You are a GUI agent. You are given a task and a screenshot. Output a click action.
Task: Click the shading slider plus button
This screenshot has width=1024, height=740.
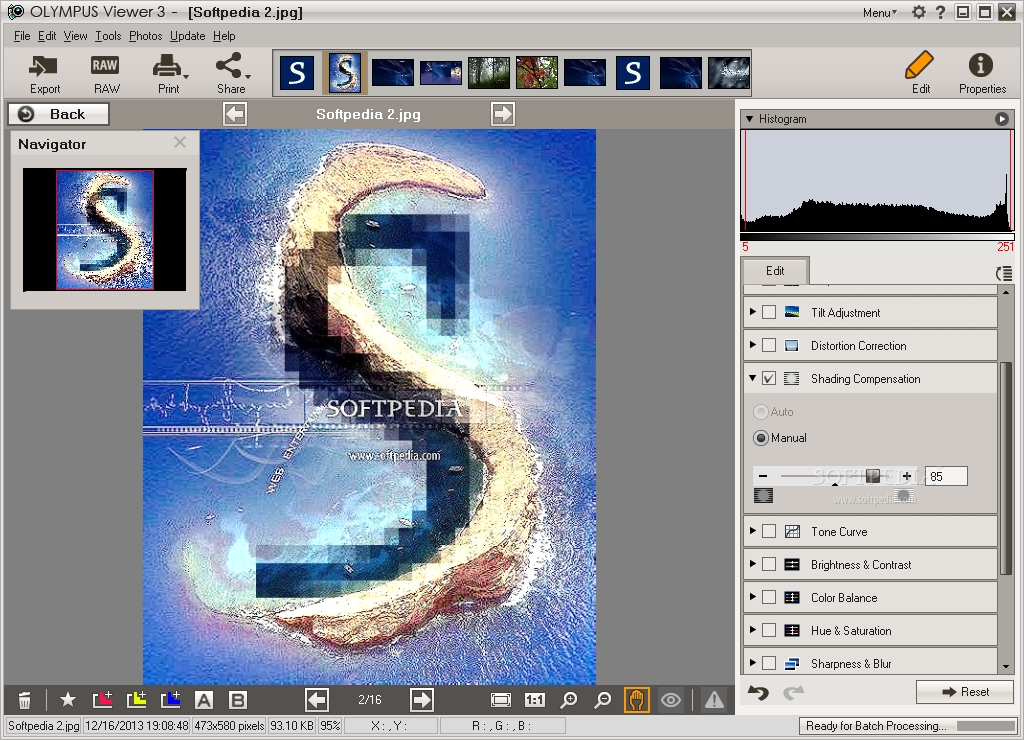coord(906,476)
